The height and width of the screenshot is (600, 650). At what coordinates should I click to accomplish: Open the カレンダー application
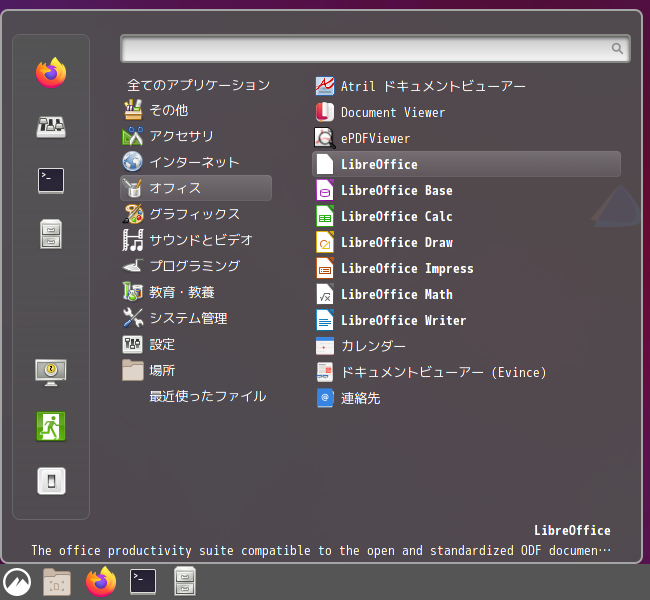(466, 346)
